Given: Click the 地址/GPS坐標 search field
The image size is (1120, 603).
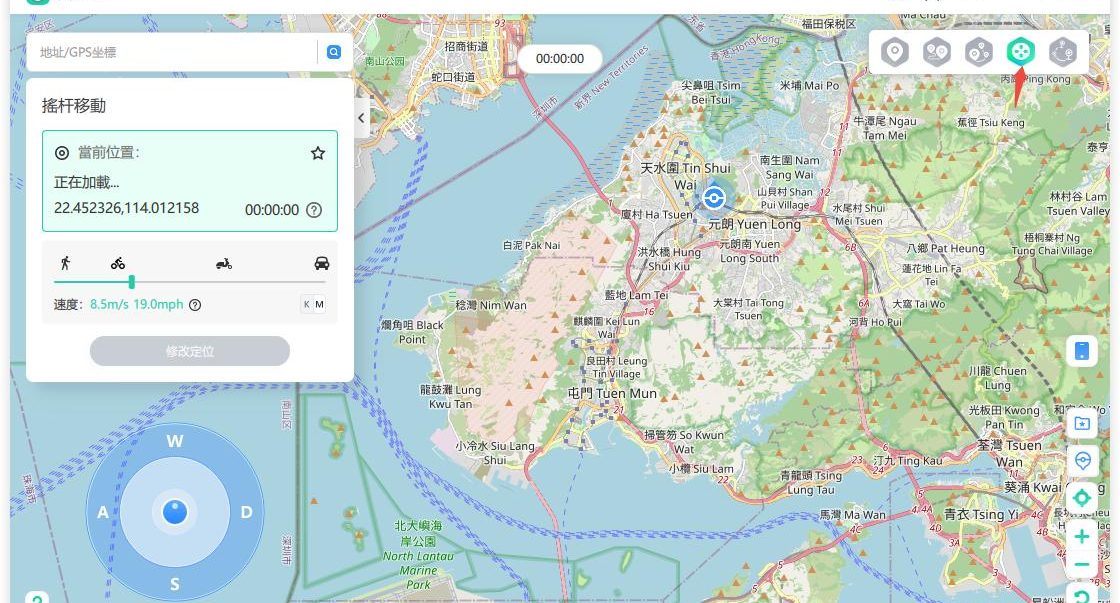Looking at the screenshot, I should 175,52.
